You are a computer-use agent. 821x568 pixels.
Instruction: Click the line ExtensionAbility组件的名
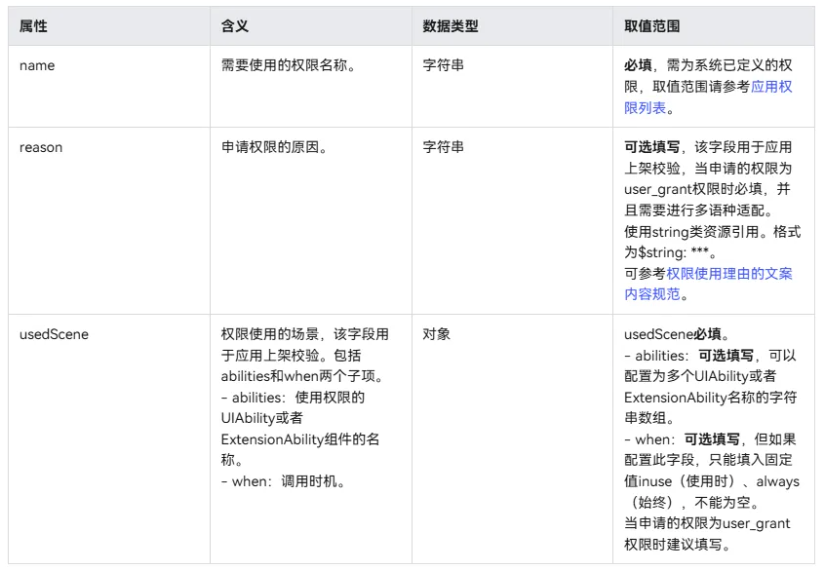pyautogui.click(x=300, y=440)
